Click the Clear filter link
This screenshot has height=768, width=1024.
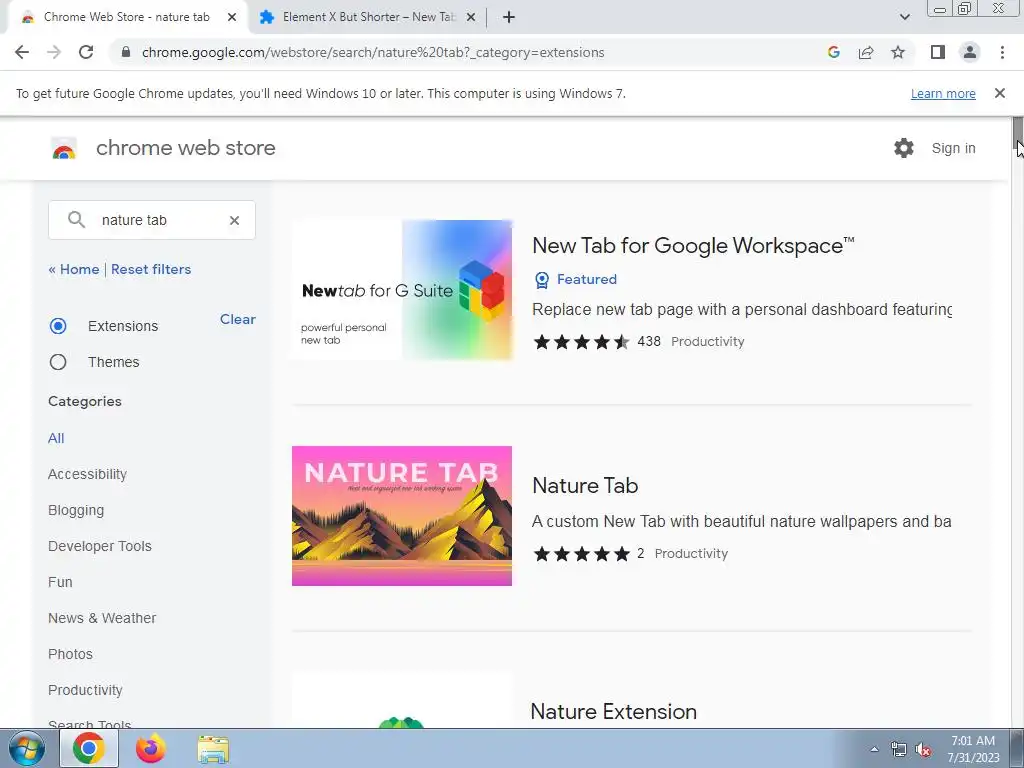point(238,319)
